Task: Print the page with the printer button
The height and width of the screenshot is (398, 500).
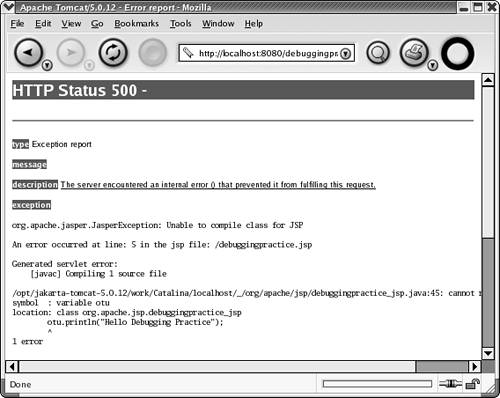Action: (414, 52)
